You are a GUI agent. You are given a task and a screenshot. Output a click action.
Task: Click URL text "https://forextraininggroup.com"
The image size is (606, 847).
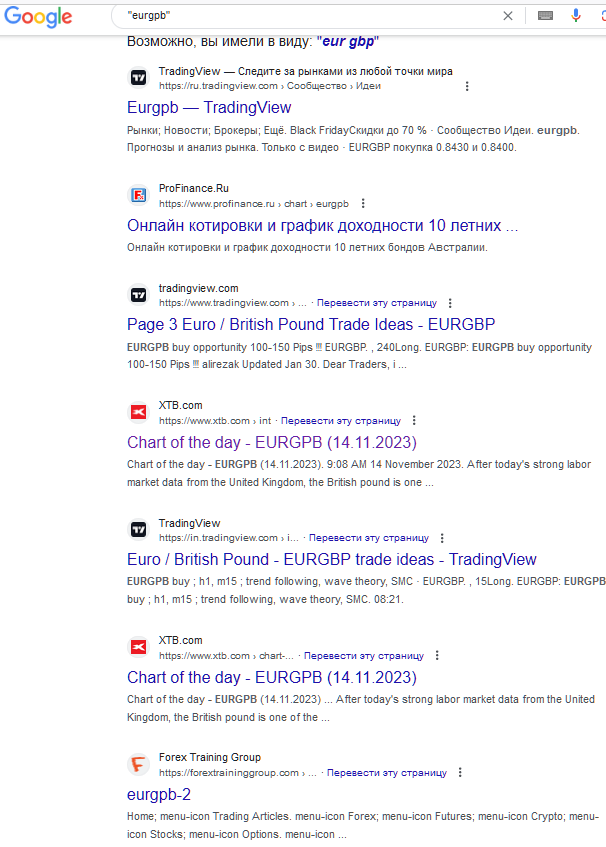click(x=228, y=773)
